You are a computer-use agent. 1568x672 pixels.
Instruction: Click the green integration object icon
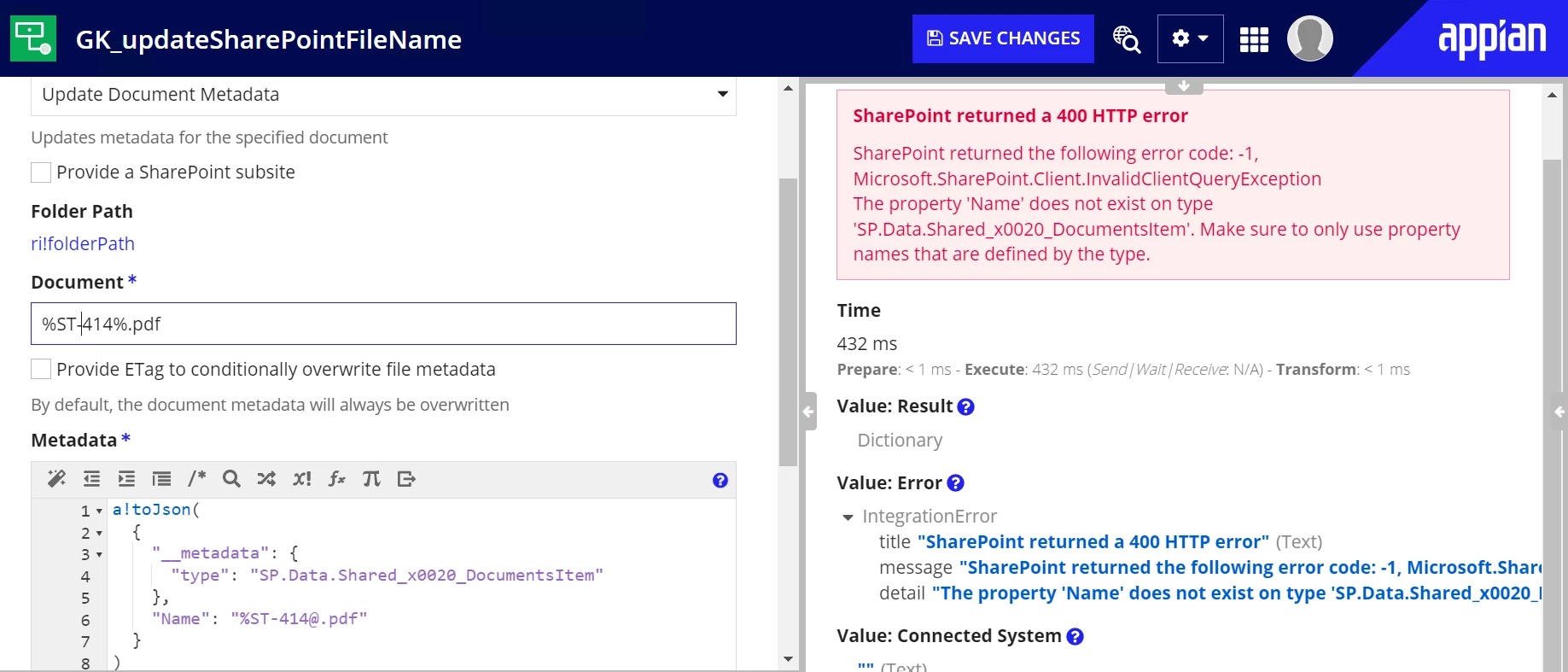[x=33, y=38]
